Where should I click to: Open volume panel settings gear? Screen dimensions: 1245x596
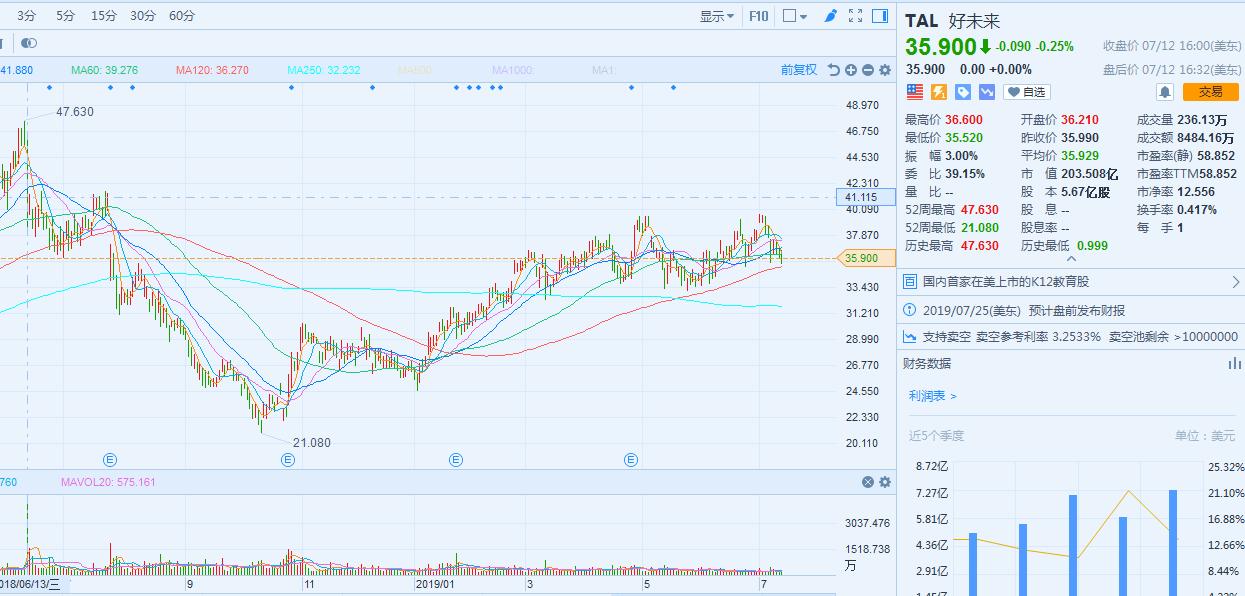coord(884,482)
